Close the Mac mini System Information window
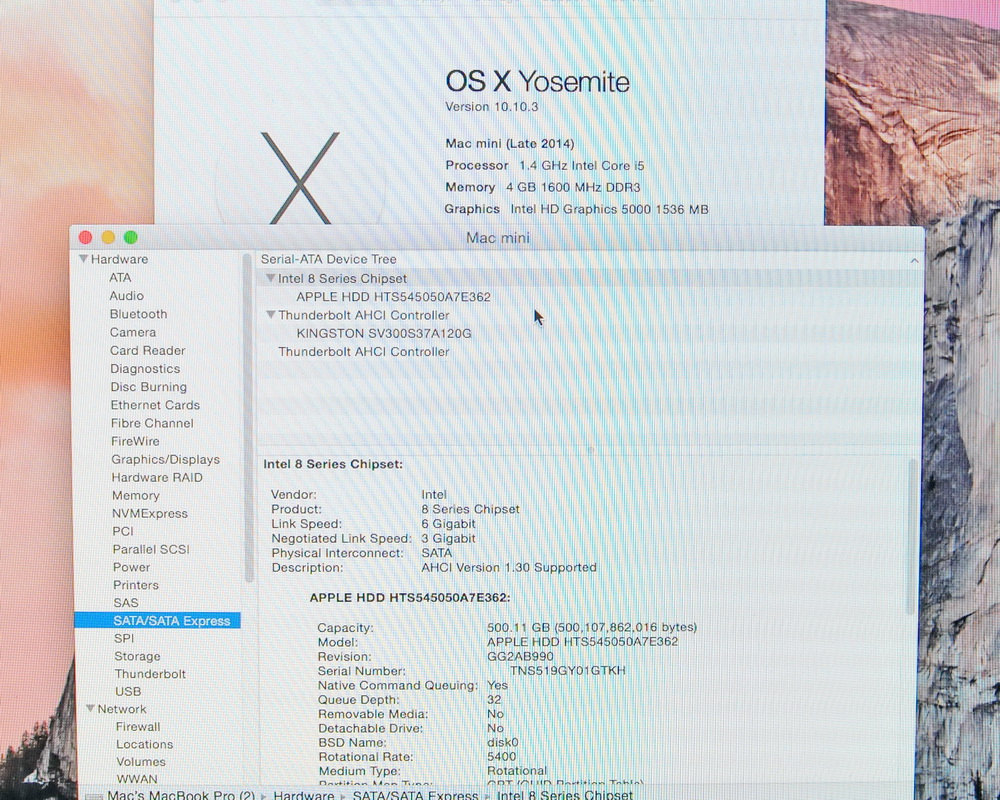 point(85,237)
